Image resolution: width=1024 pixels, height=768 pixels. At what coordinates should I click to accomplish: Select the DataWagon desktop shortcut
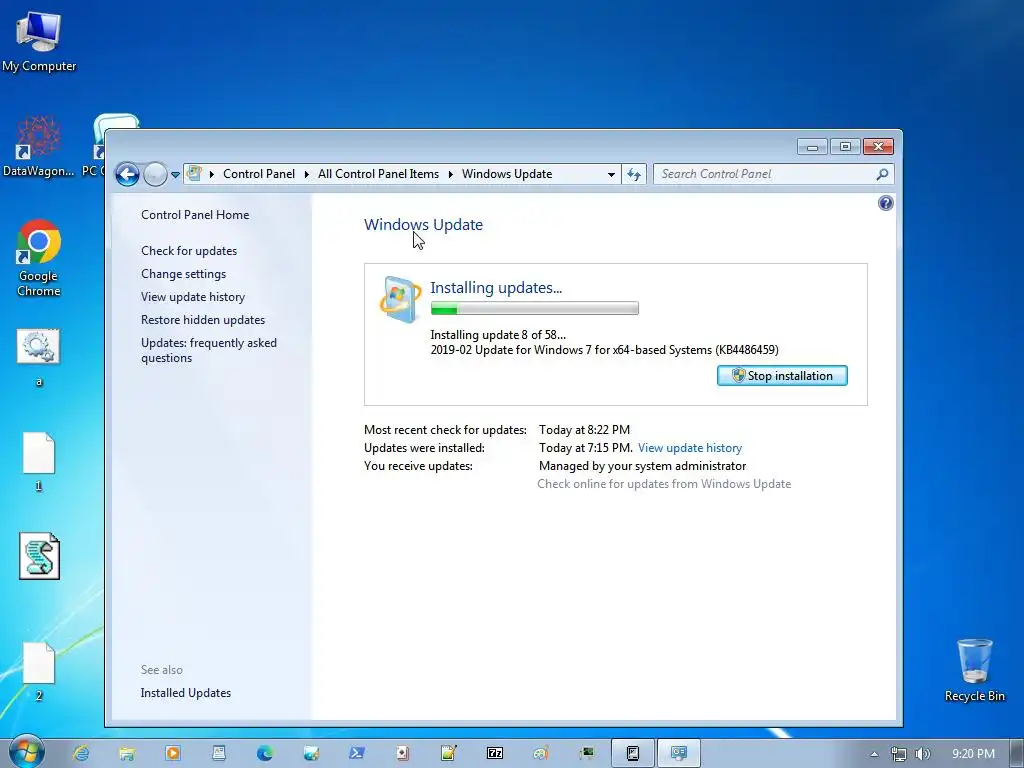point(39,146)
